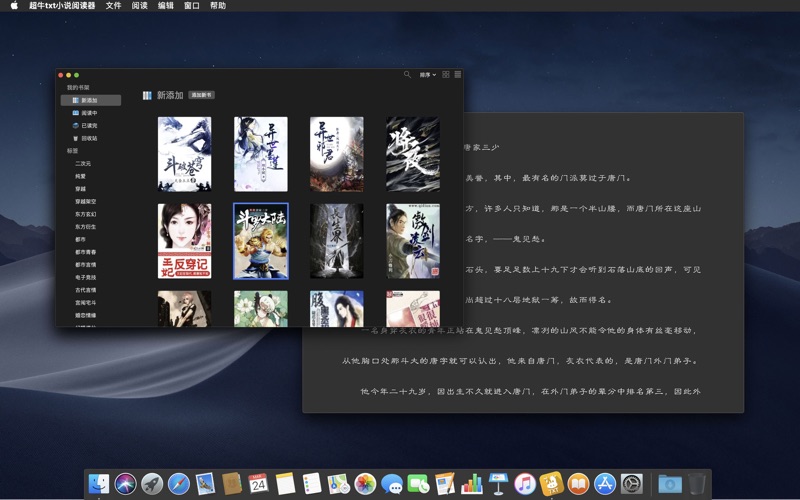
Task: Open iTunes music icon in dock
Action: pyautogui.click(x=525, y=484)
